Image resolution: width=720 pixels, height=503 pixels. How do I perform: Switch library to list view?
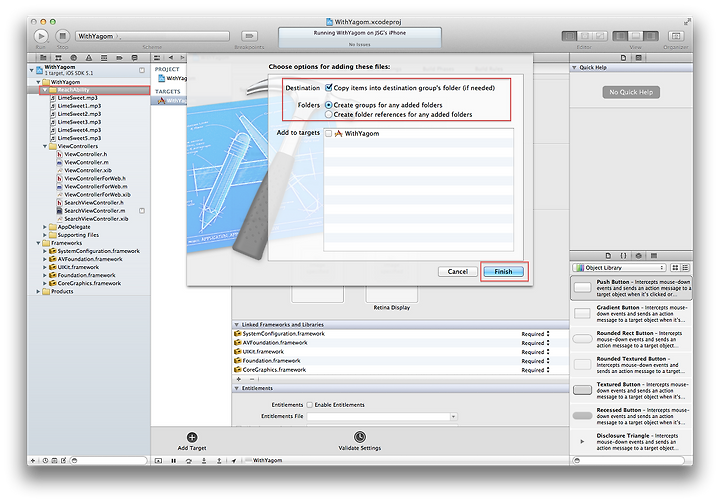[685, 267]
